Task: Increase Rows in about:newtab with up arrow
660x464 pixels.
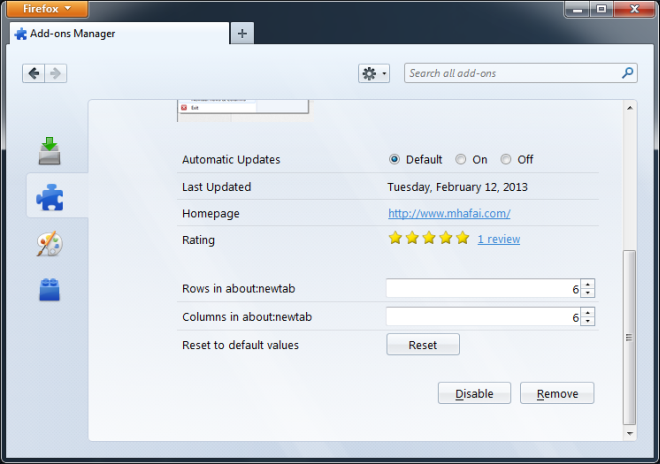Action: 588,283
